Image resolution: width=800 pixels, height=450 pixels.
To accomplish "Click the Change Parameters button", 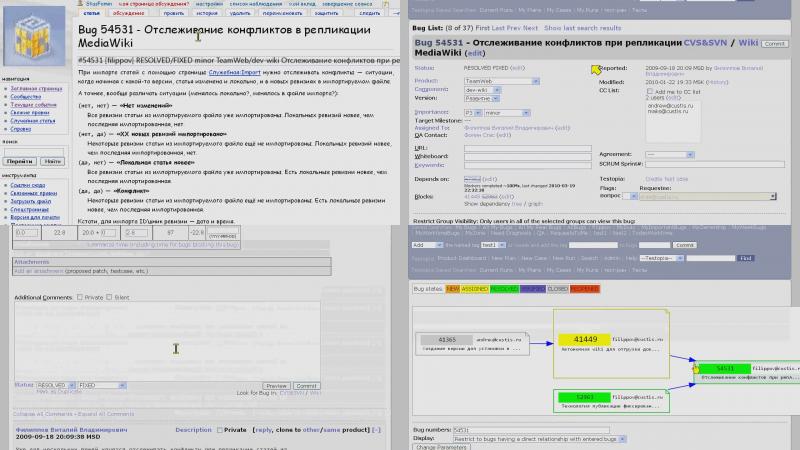I will (x=441, y=447).
